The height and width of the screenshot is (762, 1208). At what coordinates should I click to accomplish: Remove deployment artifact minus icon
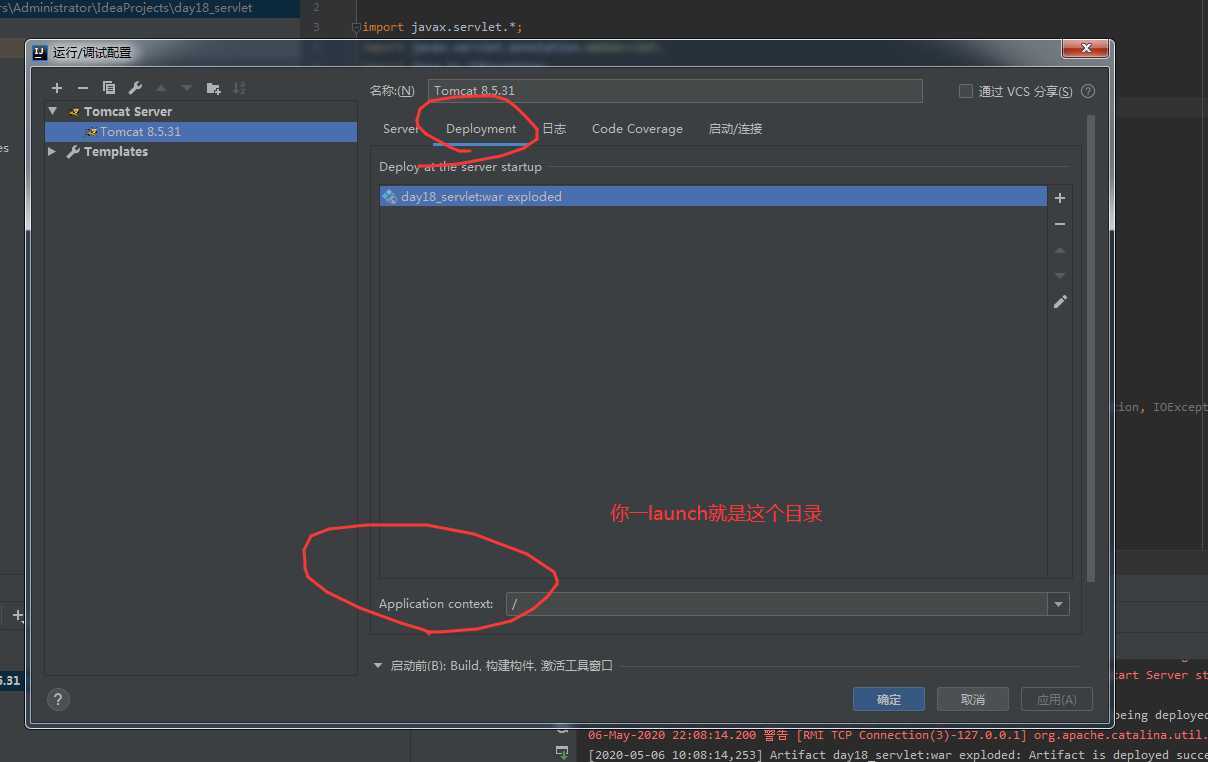point(1060,224)
